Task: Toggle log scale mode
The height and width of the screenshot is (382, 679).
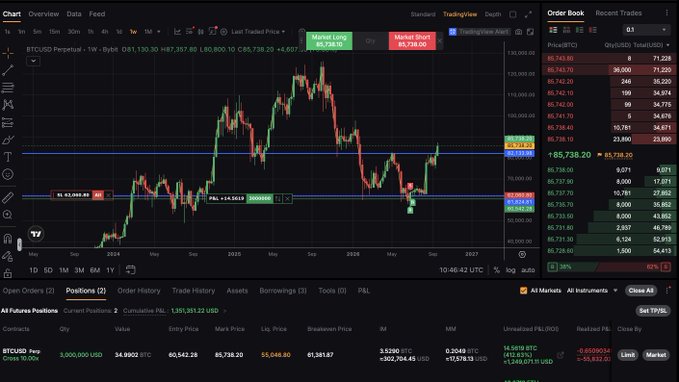Action: [511, 270]
